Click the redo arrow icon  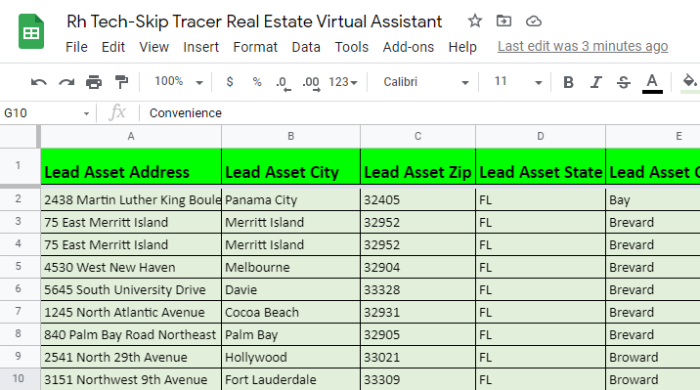tap(67, 82)
